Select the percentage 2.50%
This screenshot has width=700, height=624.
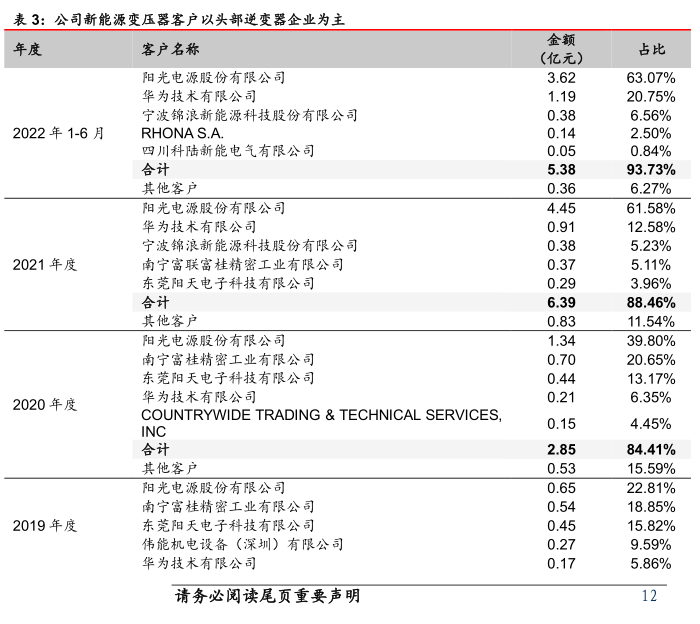pos(650,133)
